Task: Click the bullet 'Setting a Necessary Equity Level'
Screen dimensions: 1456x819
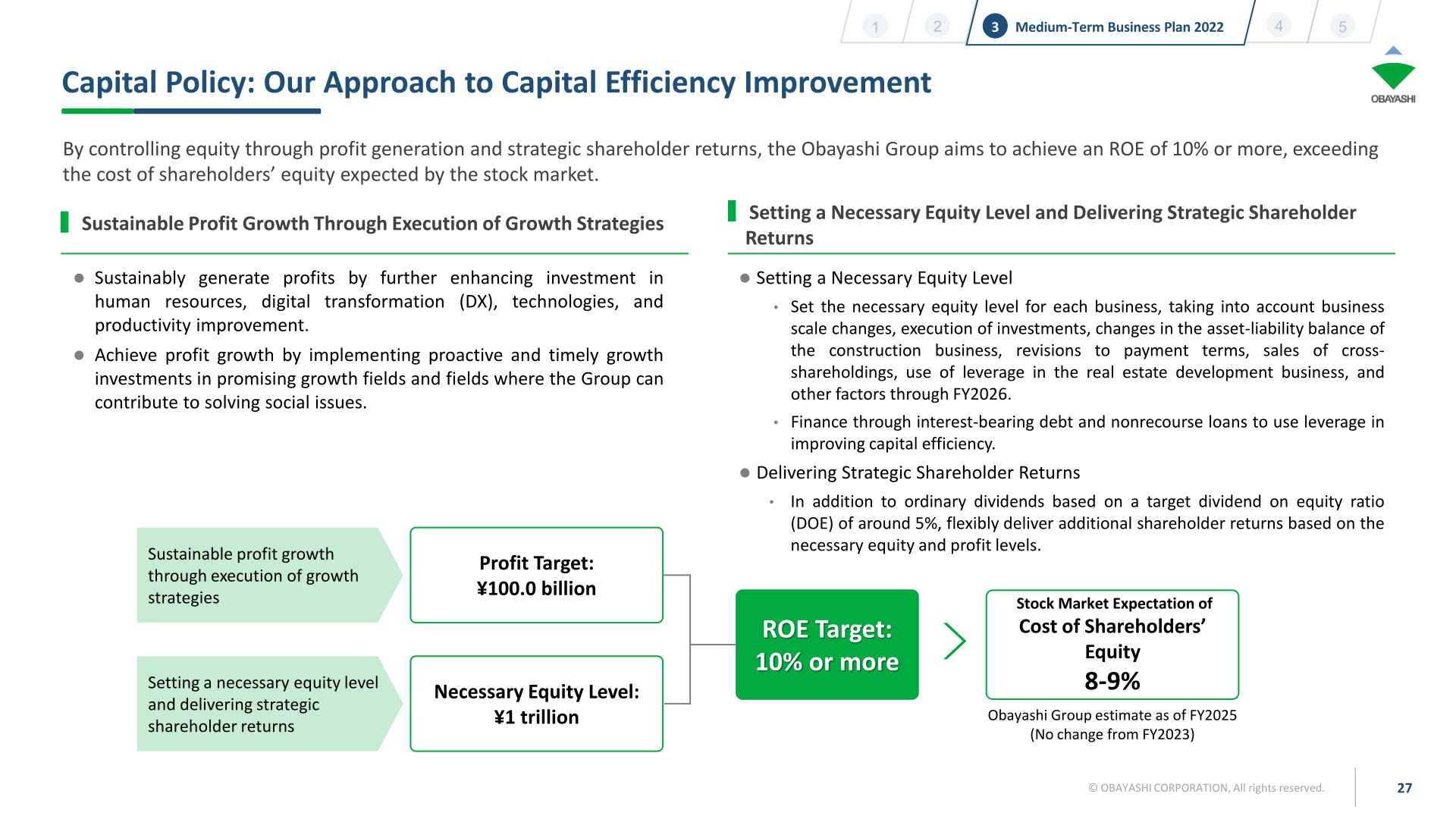Action: (884, 278)
